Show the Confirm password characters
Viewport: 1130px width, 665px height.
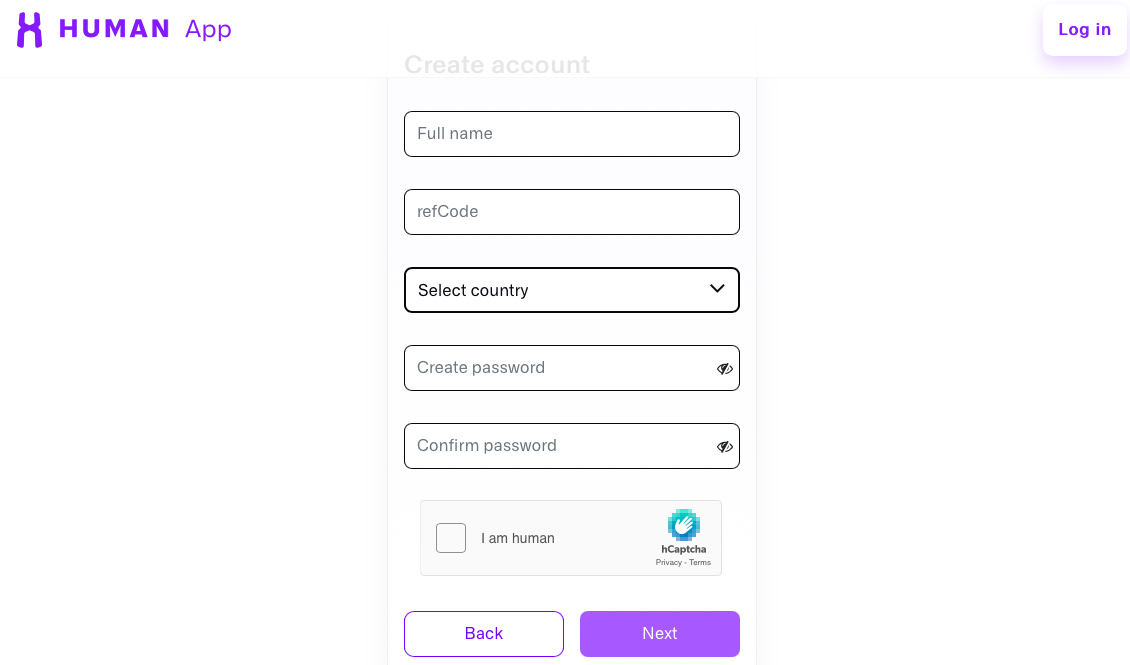tap(724, 446)
